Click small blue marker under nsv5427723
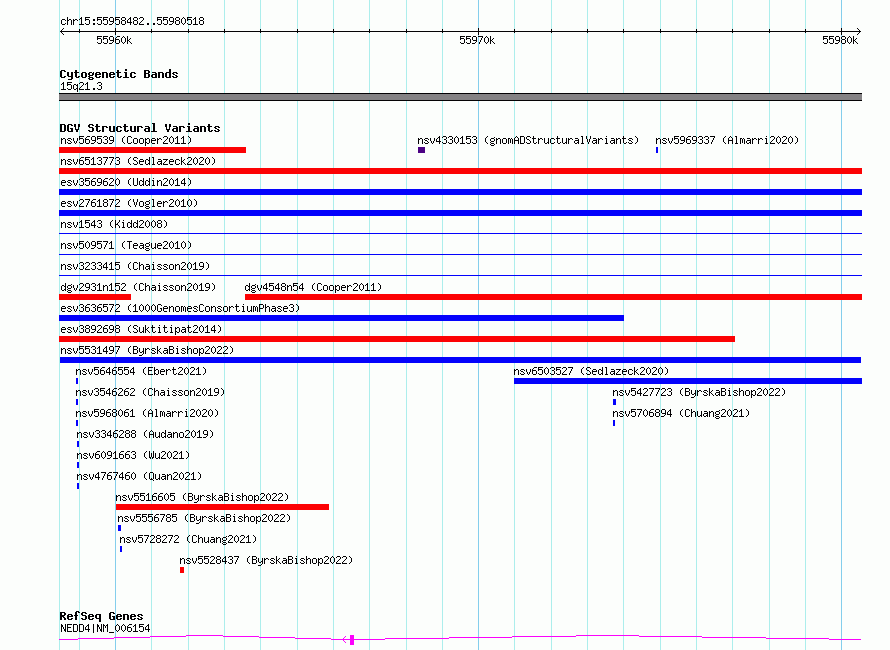 tap(614, 402)
